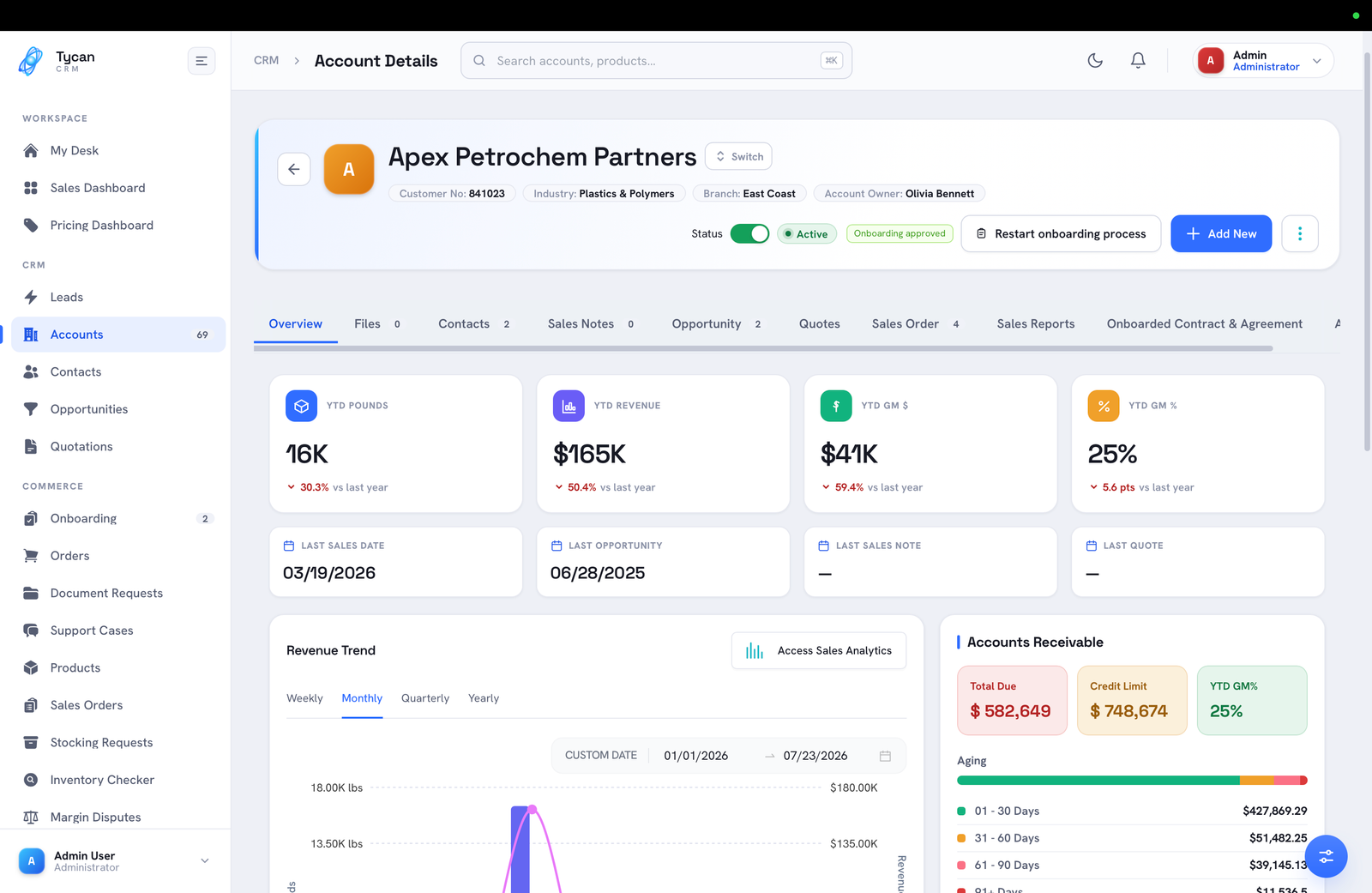Open Accounts in the sidebar
Viewport: 1372px width, 893px height.
(118, 335)
